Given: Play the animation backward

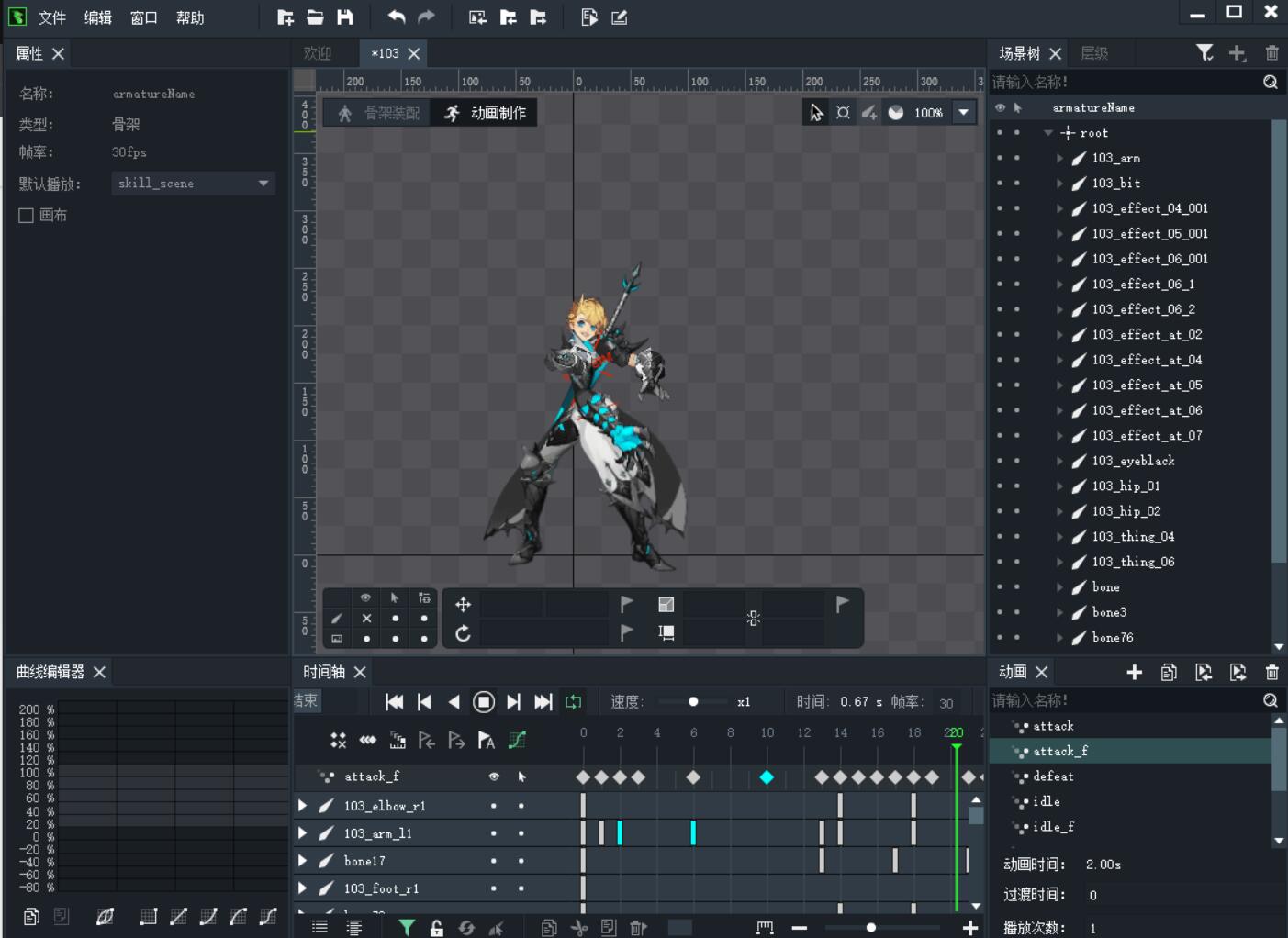Looking at the screenshot, I should point(454,702).
